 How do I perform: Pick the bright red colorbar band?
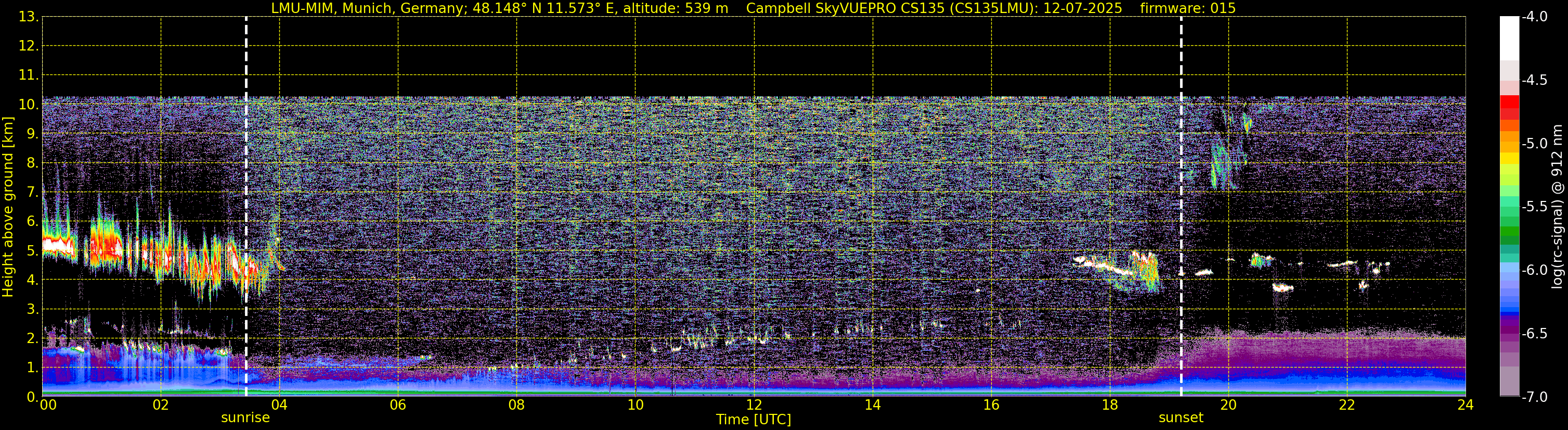point(1509,102)
